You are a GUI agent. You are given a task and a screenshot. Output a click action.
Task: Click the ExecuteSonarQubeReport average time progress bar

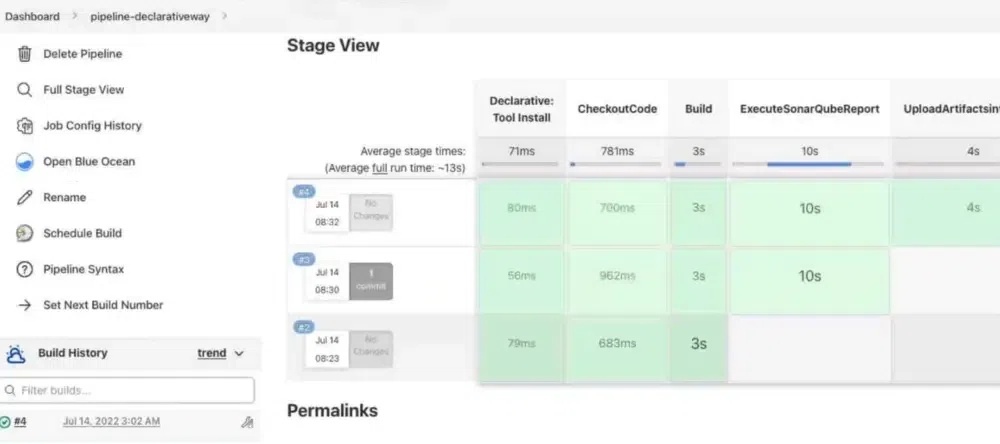tap(809, 164)
